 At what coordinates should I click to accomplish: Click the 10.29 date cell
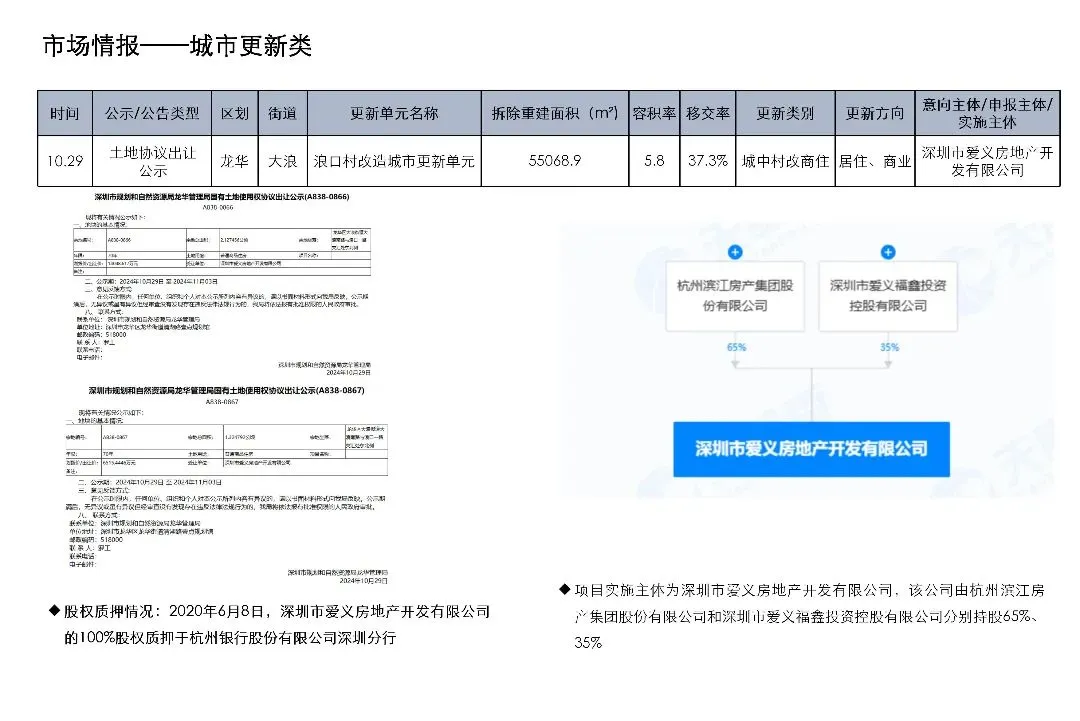pos(65,161)
